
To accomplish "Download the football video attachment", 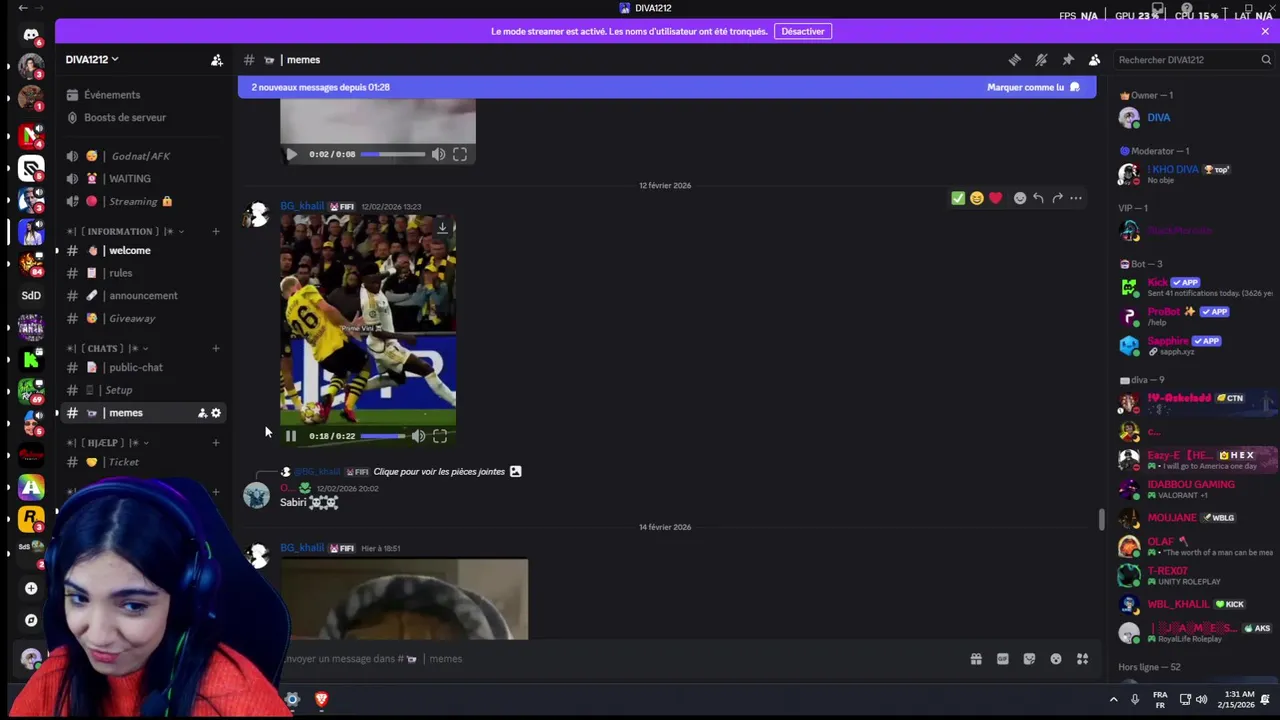I will tap(442, 228).
